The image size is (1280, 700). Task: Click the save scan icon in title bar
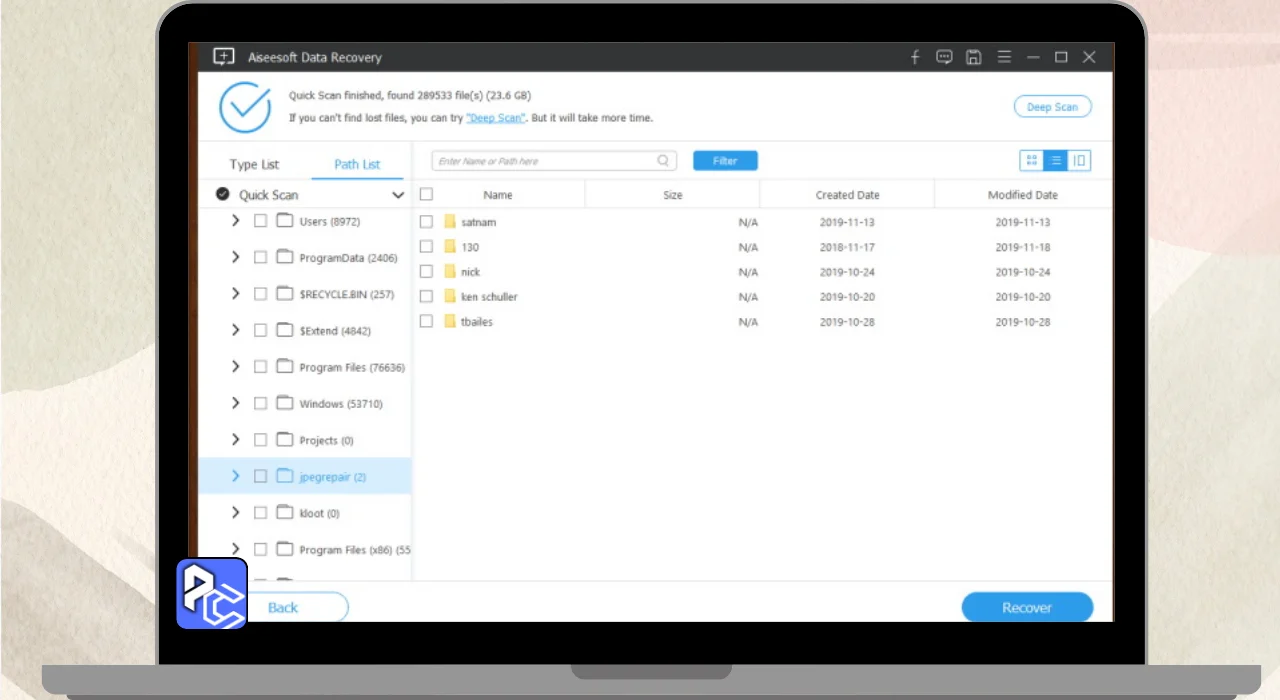974,57
